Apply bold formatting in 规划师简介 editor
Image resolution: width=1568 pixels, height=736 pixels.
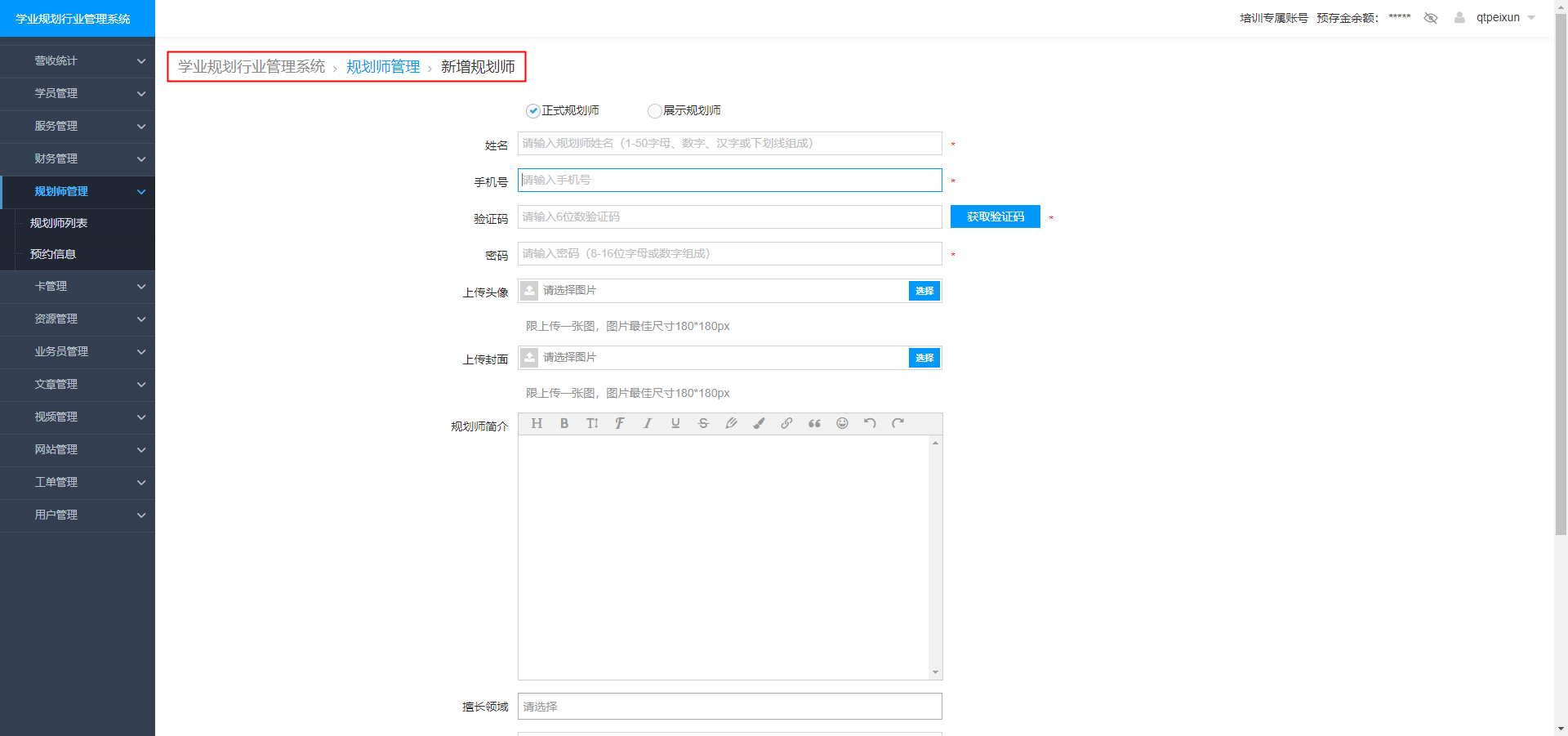coord(563,423)
